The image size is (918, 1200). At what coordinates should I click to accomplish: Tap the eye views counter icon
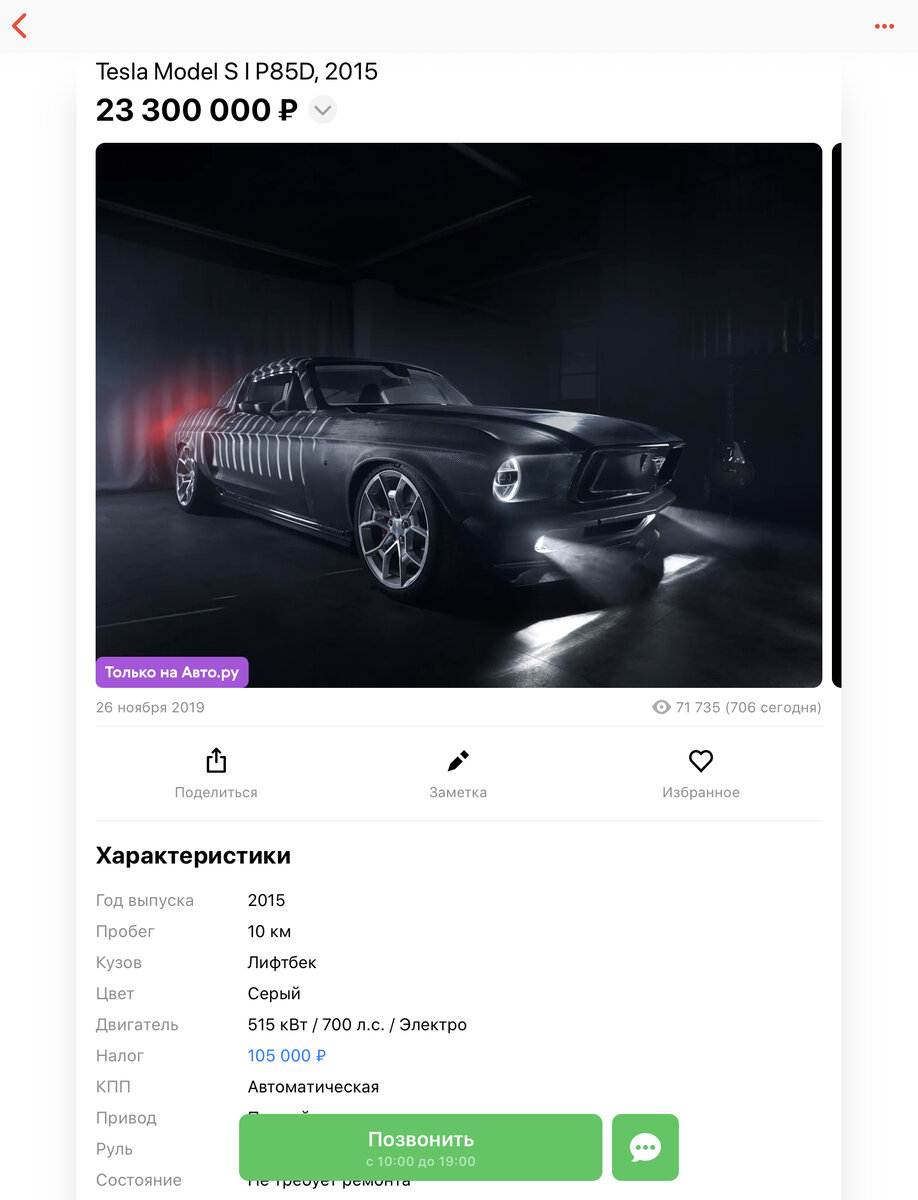[661, 707]
